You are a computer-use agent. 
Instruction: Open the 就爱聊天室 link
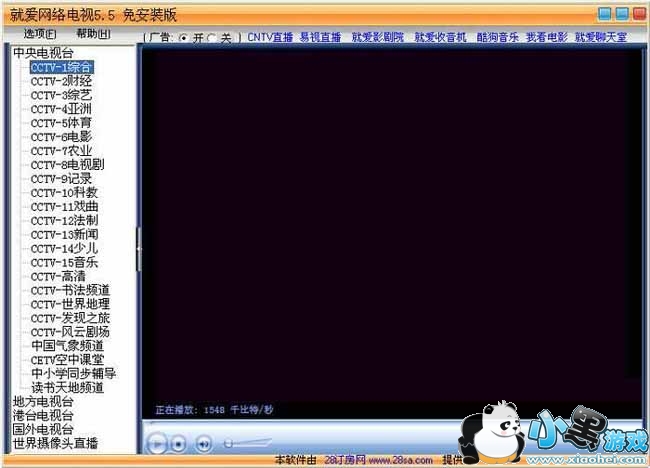pyautogui.click(x=601, y=37)
